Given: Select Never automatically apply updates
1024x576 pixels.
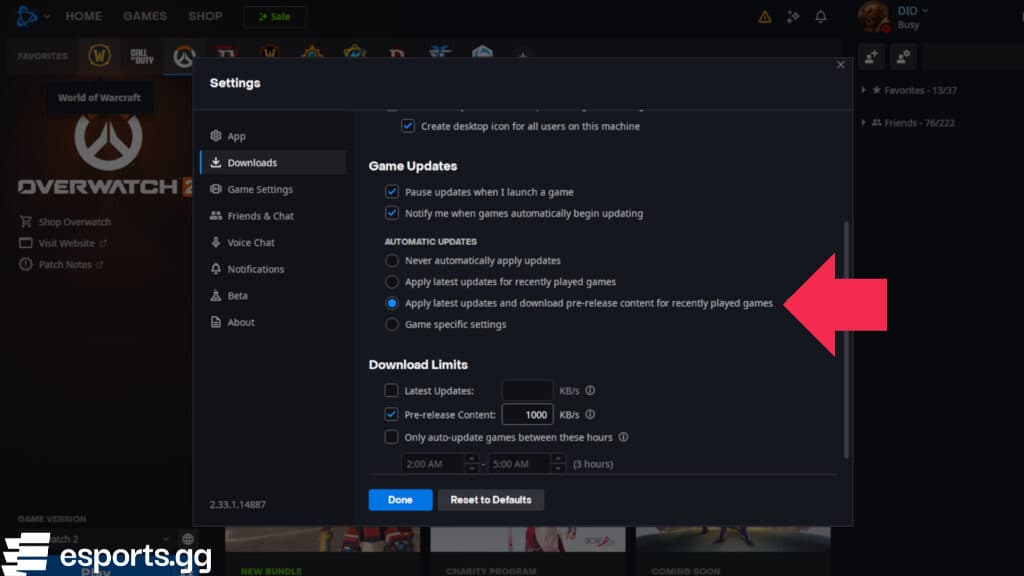Looking at the screenshot, I should (x=391, y=260).
